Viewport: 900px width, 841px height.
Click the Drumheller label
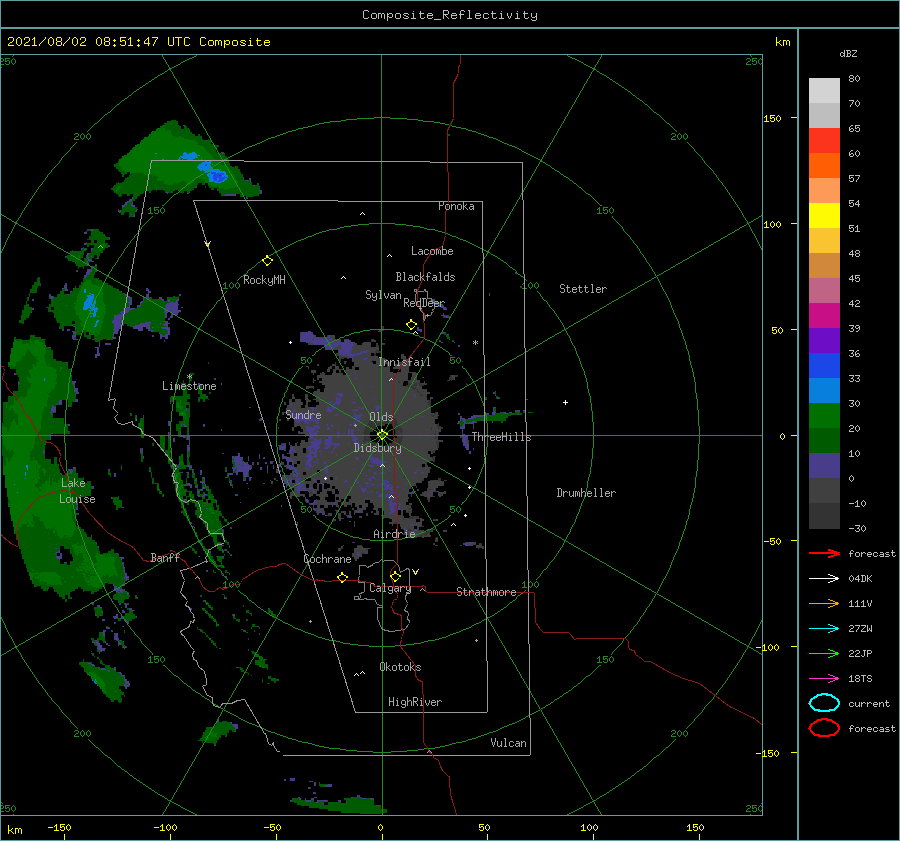click(586, 493)
